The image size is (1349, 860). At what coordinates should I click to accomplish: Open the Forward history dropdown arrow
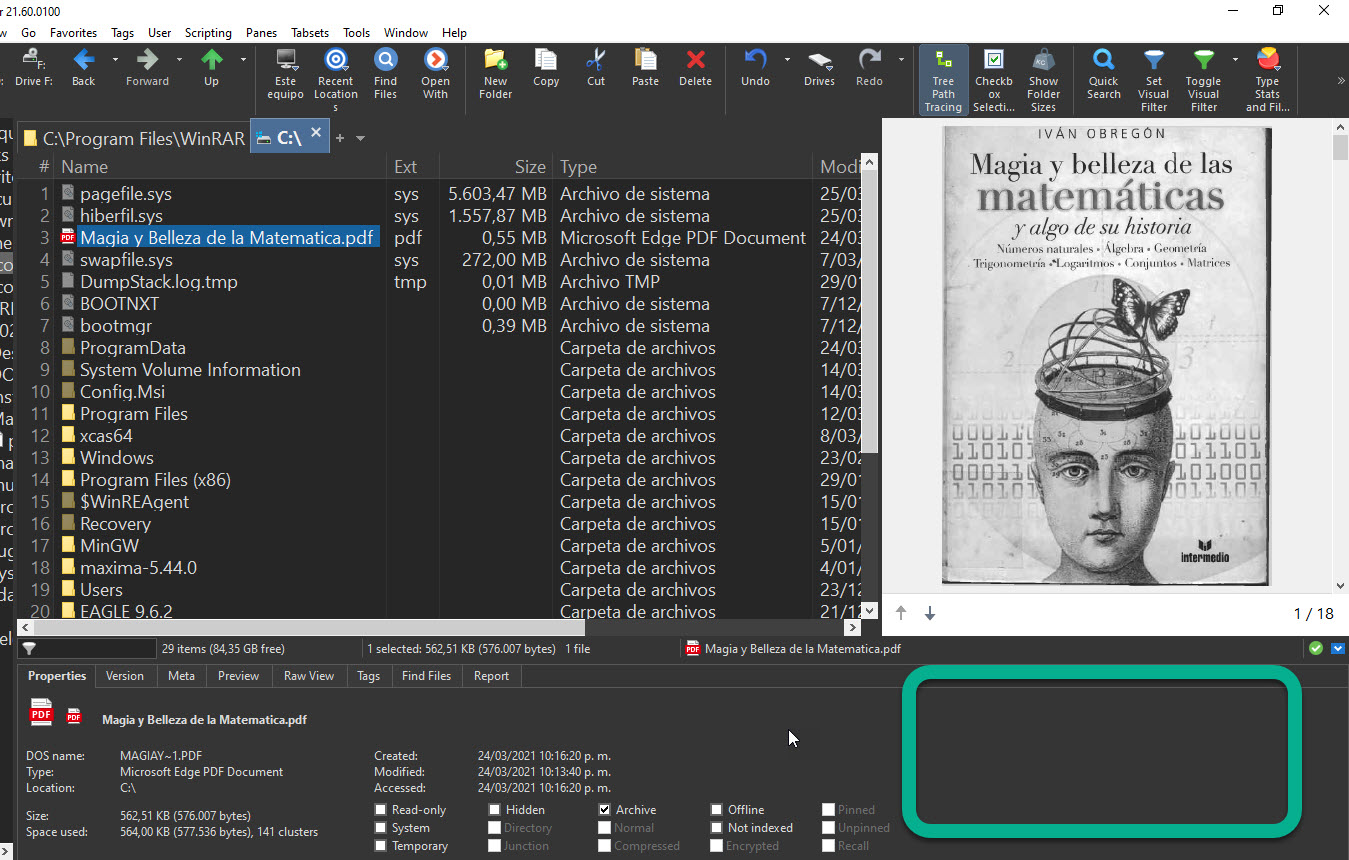(179, 59)
